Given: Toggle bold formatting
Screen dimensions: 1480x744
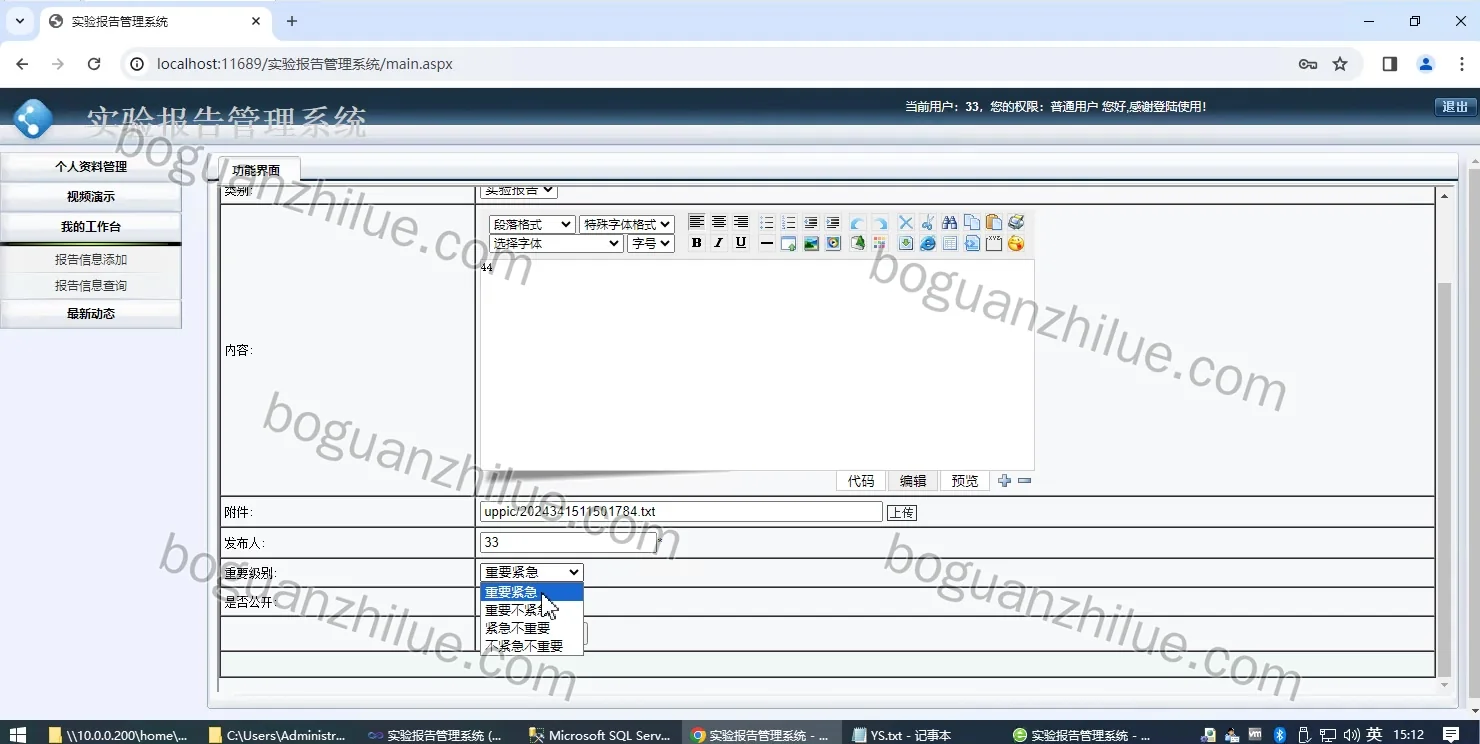Looking at the screenshot, I should click(x=697, y=243).
